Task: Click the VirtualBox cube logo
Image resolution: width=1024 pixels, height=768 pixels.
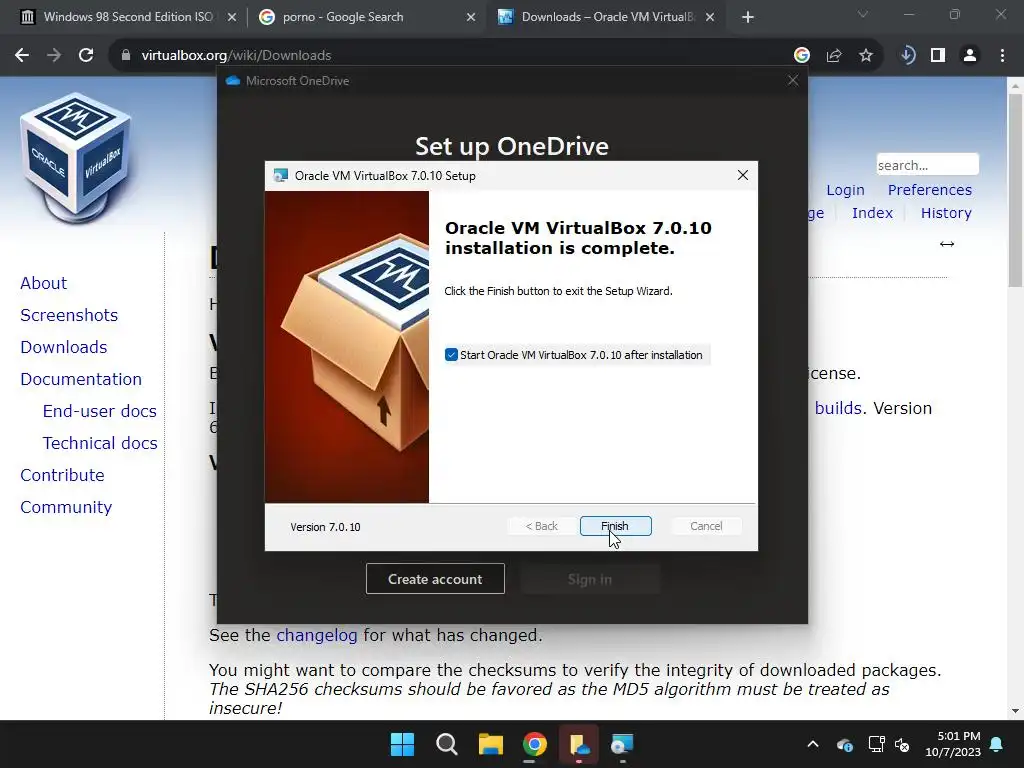Action: coord(75,157)
